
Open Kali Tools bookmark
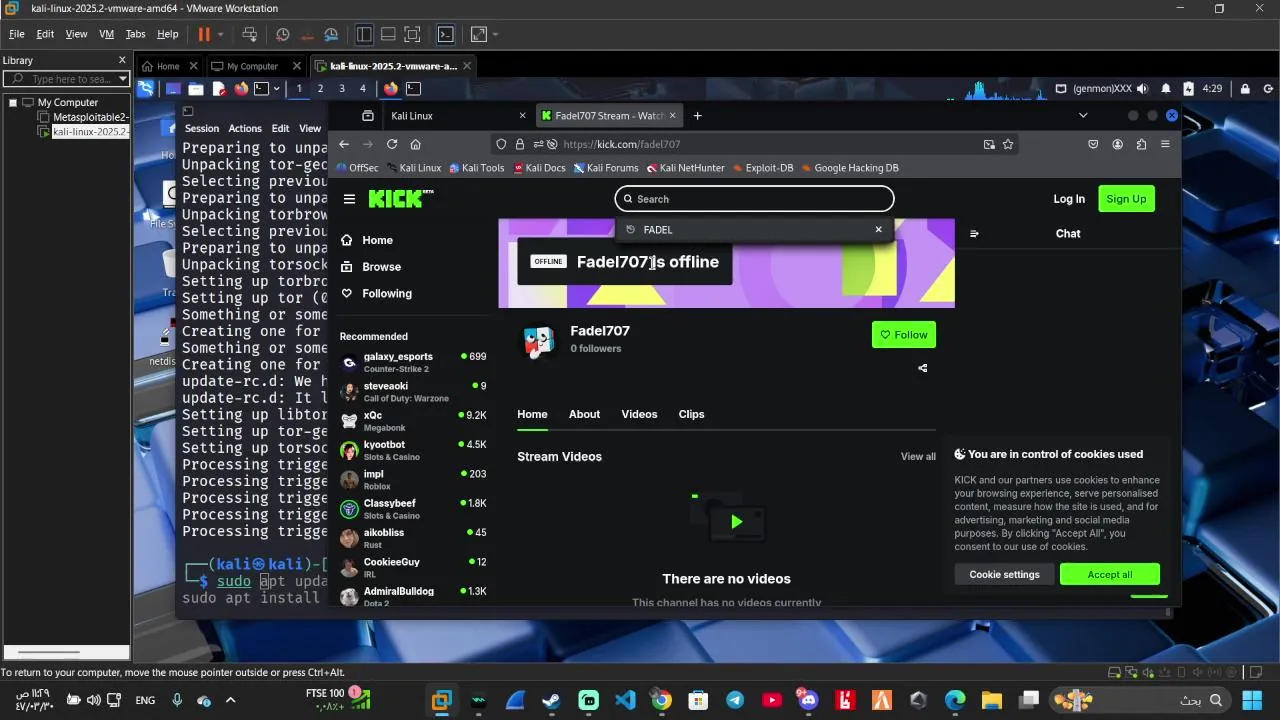[x=477, y=168]
